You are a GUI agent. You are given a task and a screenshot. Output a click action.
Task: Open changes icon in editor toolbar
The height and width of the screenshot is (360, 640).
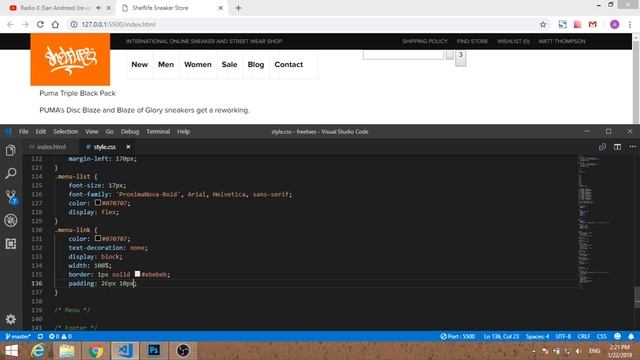(x=602, y=147)
